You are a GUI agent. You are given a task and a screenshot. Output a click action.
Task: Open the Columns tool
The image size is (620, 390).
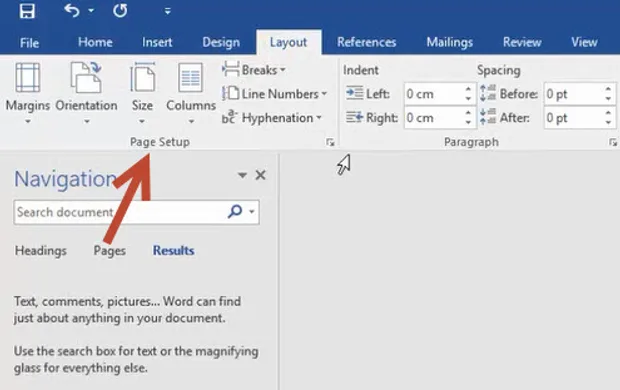[x=191, y=93]
